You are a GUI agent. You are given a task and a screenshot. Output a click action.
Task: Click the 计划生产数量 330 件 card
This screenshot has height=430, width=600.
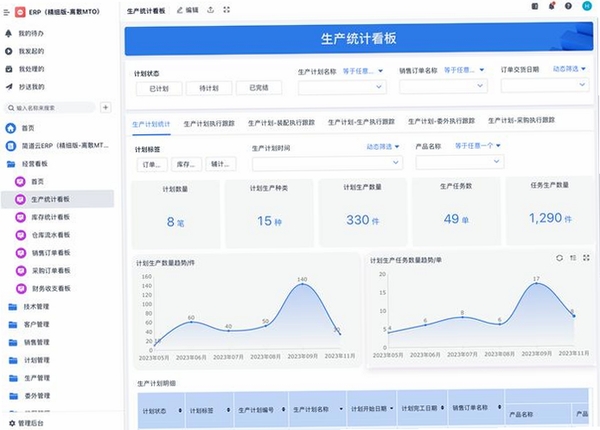coord(362,212)
